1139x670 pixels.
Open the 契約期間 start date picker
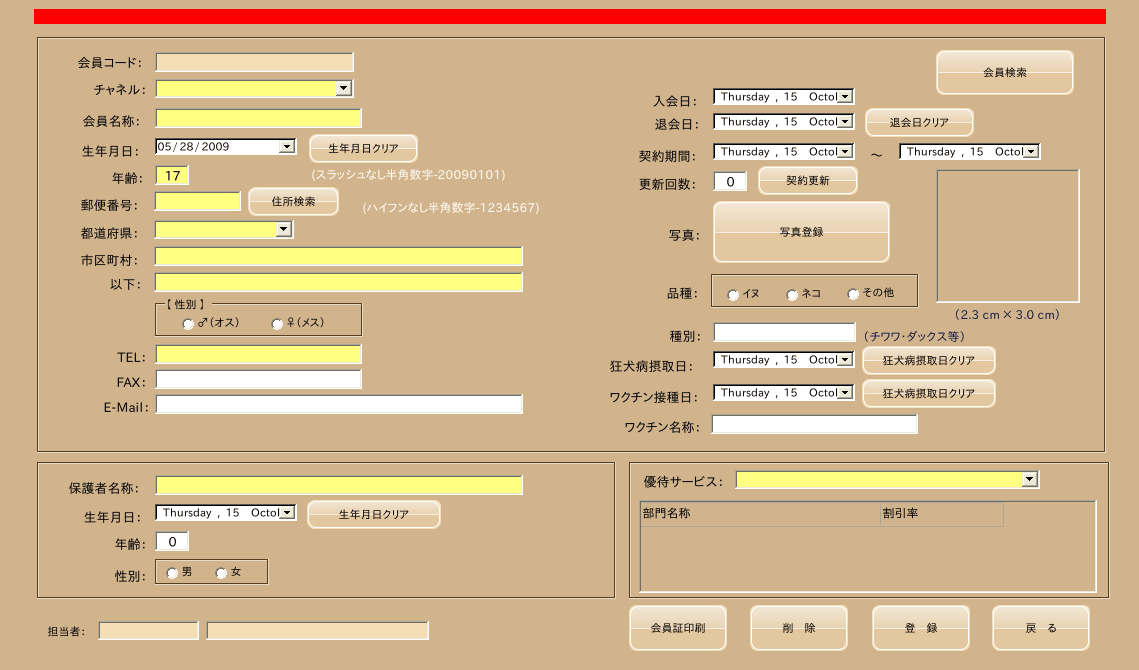pyautogui.click(x=845, y=152)
